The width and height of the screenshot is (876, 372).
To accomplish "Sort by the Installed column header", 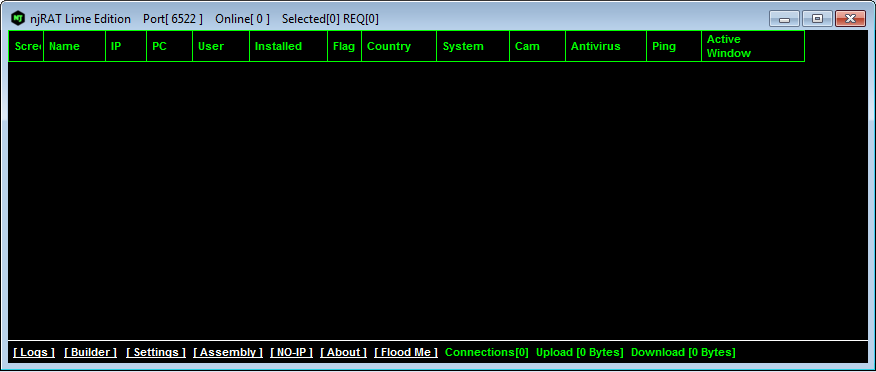I will (289, 46).
